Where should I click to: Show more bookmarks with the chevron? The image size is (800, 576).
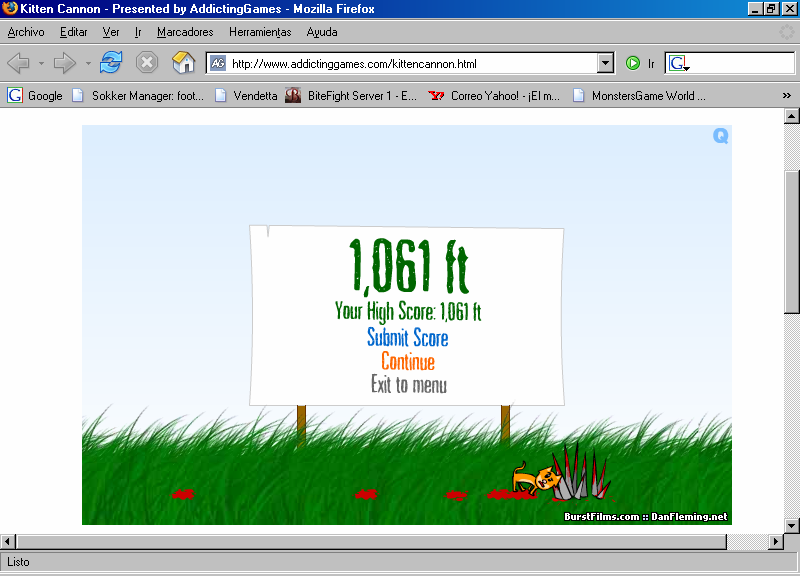tap(787, 96)
